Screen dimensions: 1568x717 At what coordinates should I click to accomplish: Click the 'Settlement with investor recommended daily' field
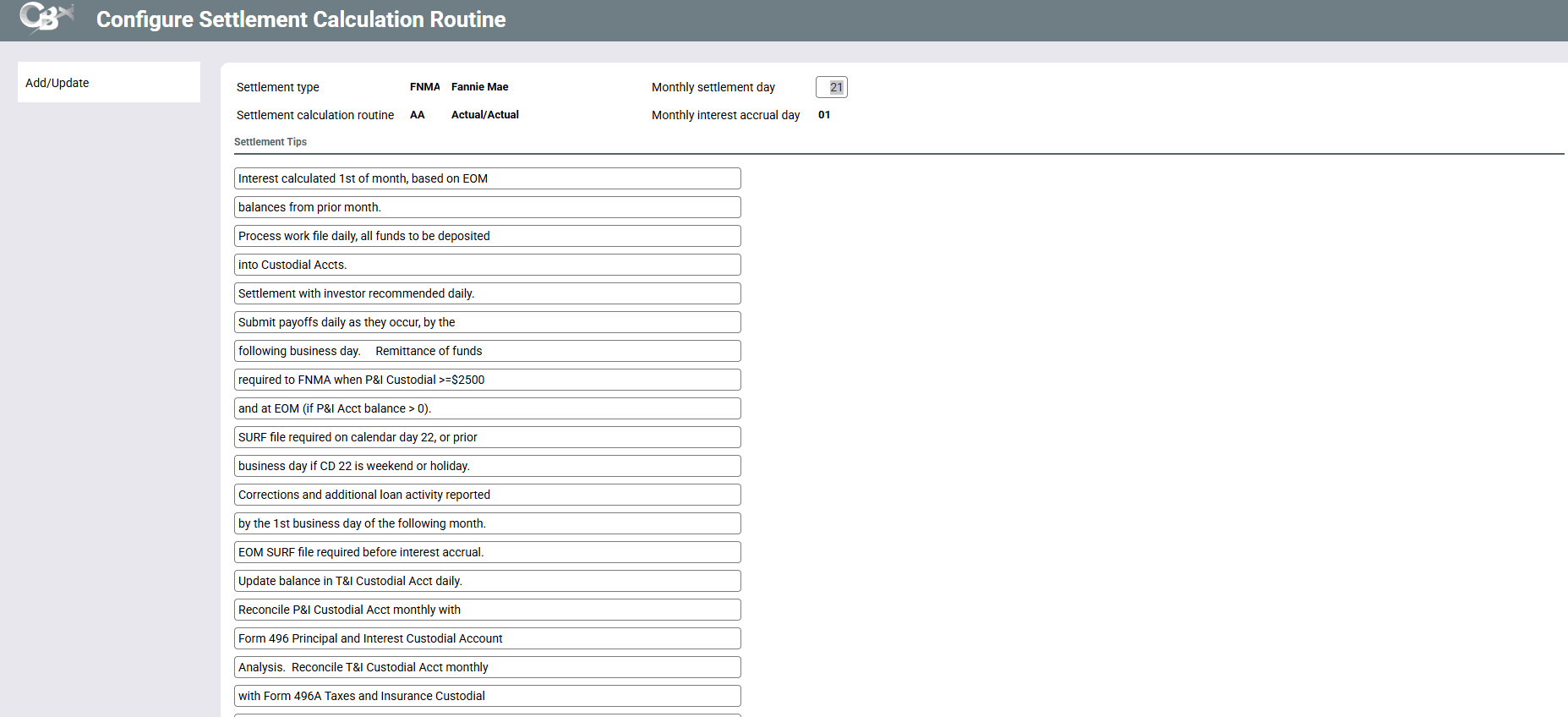[x=487, y=293]
